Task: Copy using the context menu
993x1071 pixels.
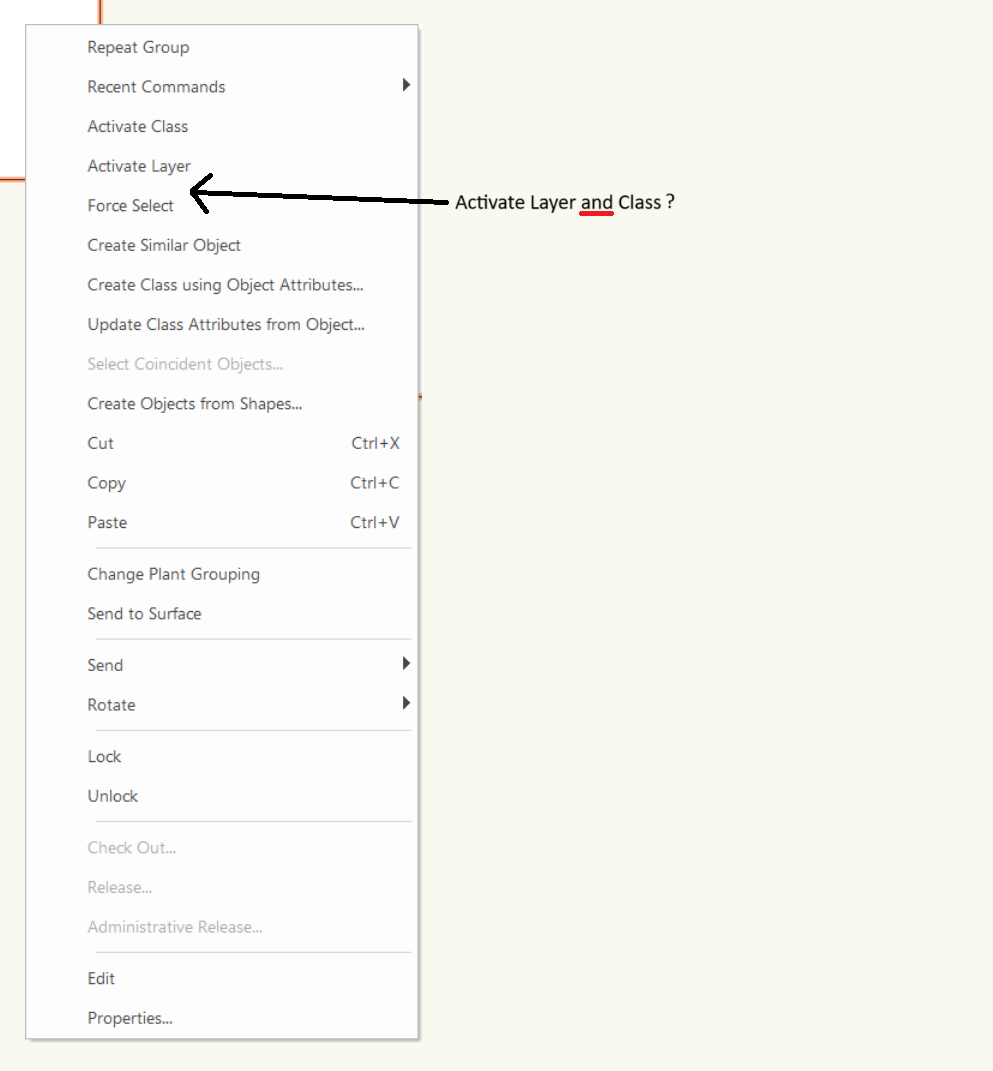Action: coord(107,483)
